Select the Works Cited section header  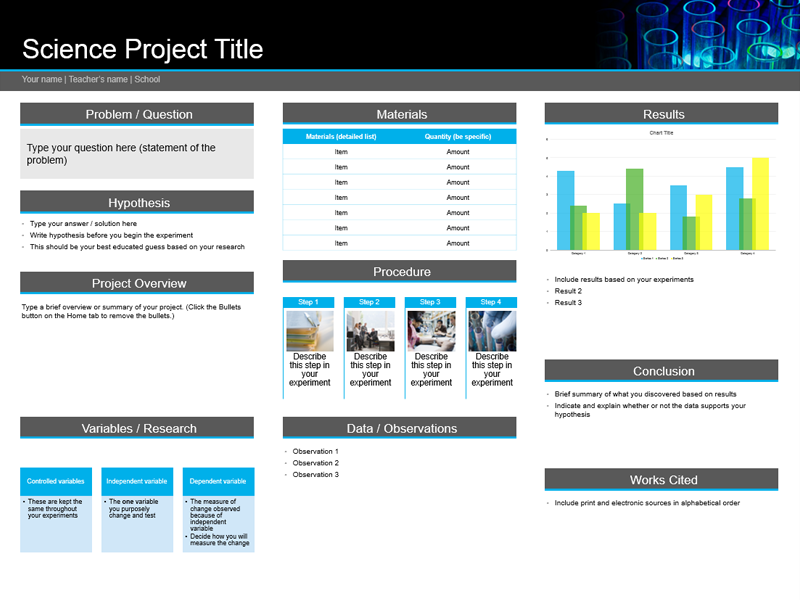[661, 480]
